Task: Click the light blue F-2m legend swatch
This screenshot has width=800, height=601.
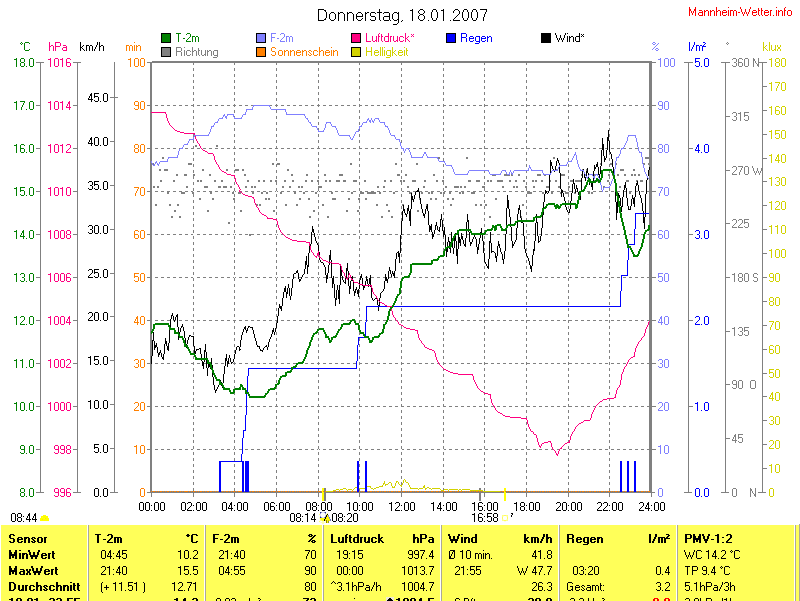Action: pyautogui.click(x=261, y=38)
